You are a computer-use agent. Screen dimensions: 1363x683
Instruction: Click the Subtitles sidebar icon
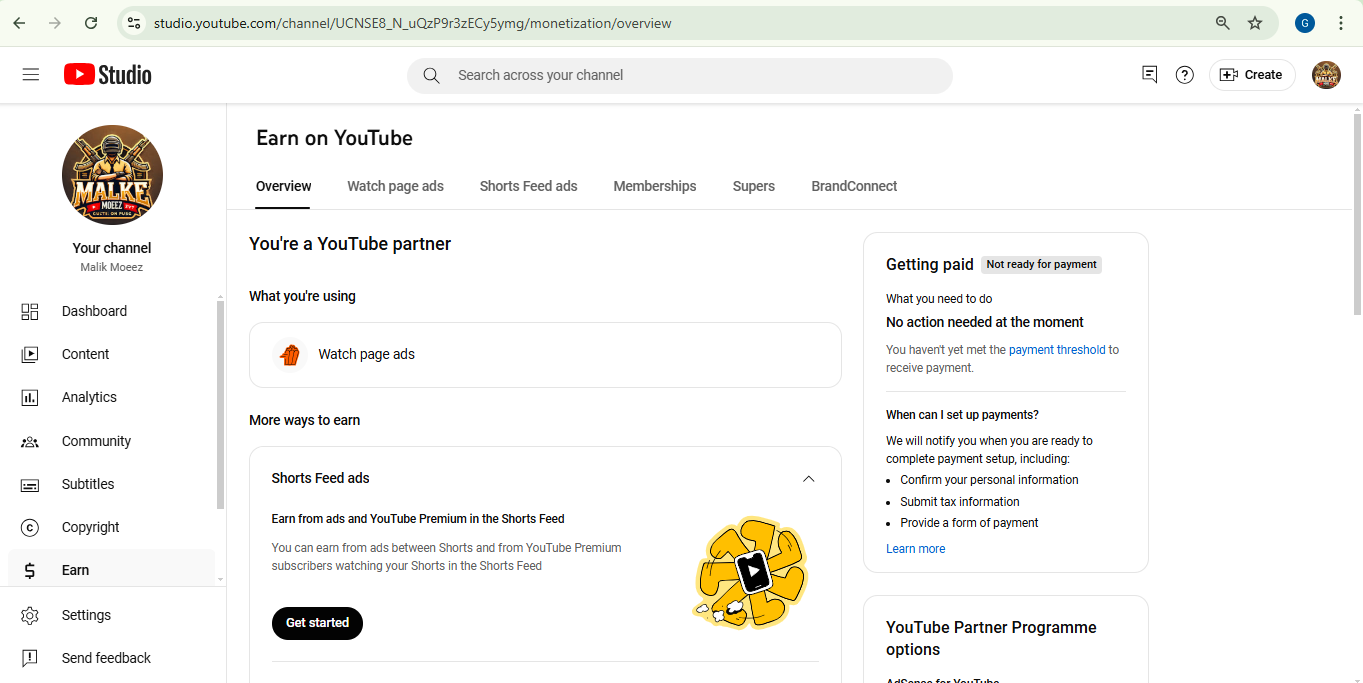point(30,484)
